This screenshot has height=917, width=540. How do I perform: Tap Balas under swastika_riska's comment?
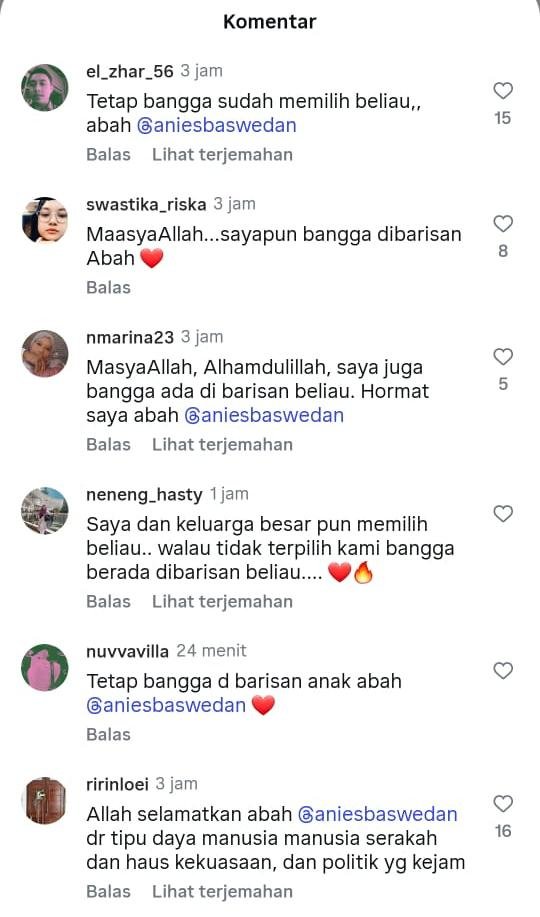[108, 287]
